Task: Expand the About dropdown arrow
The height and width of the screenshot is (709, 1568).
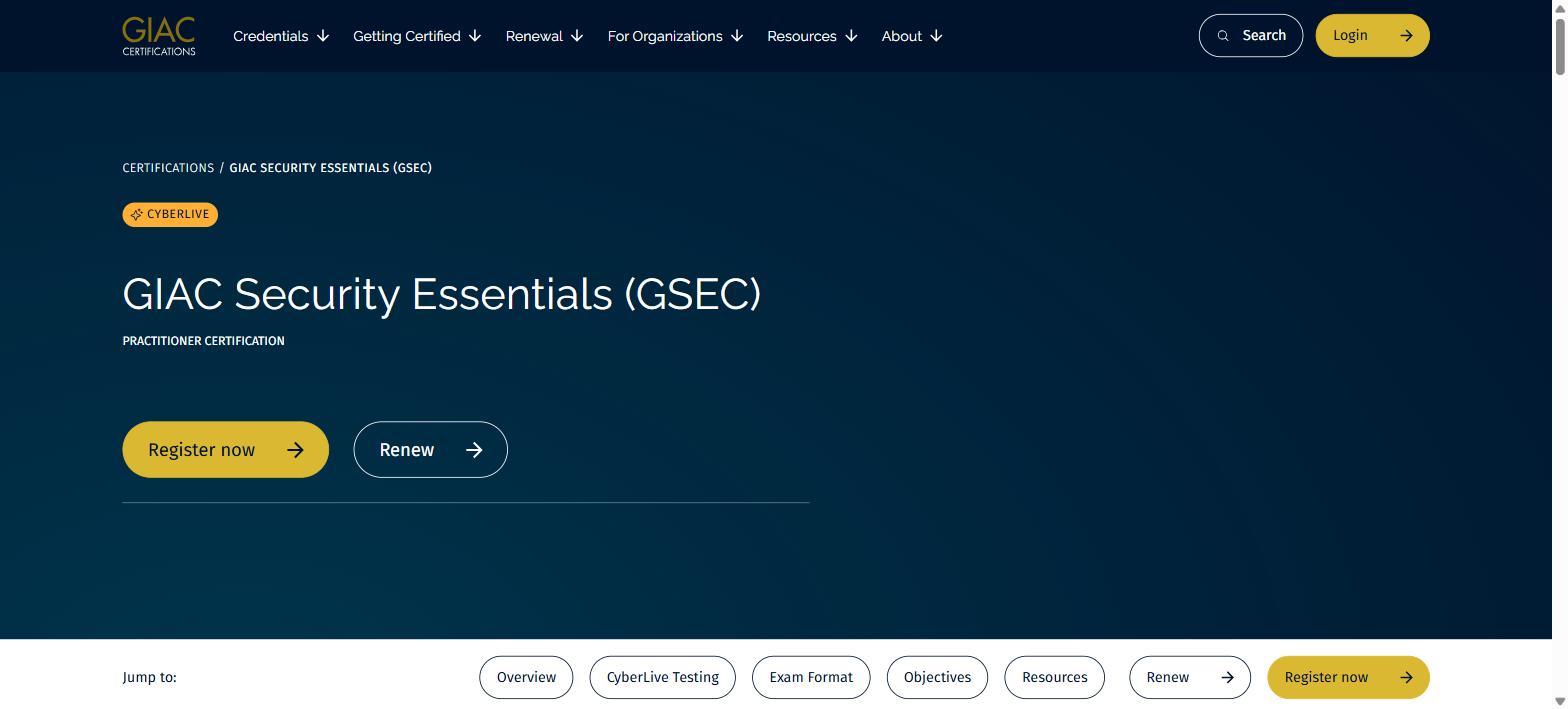Action: [x=936, y=36]
